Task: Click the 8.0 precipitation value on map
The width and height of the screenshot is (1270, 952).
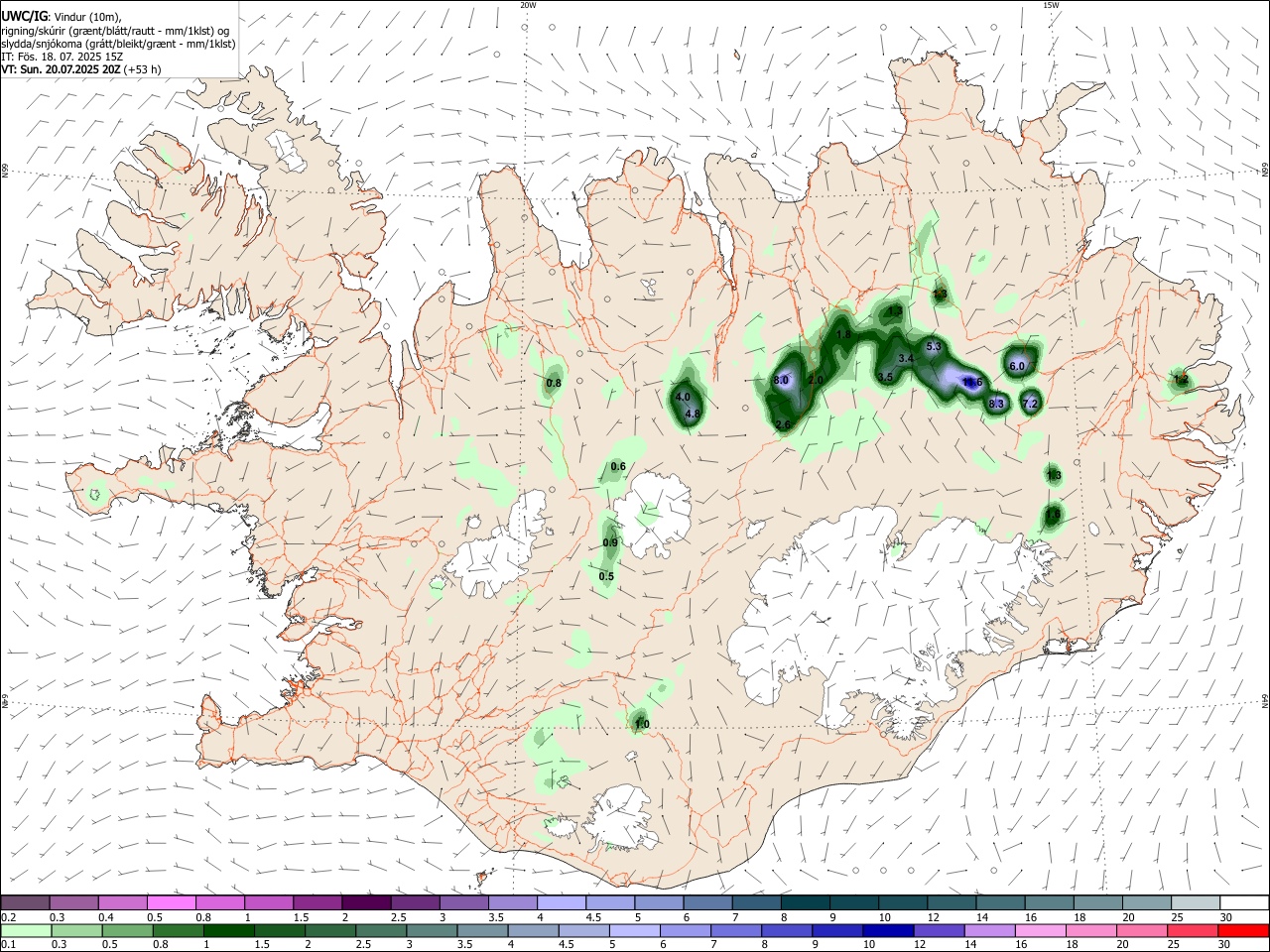Action: [781, 381]
